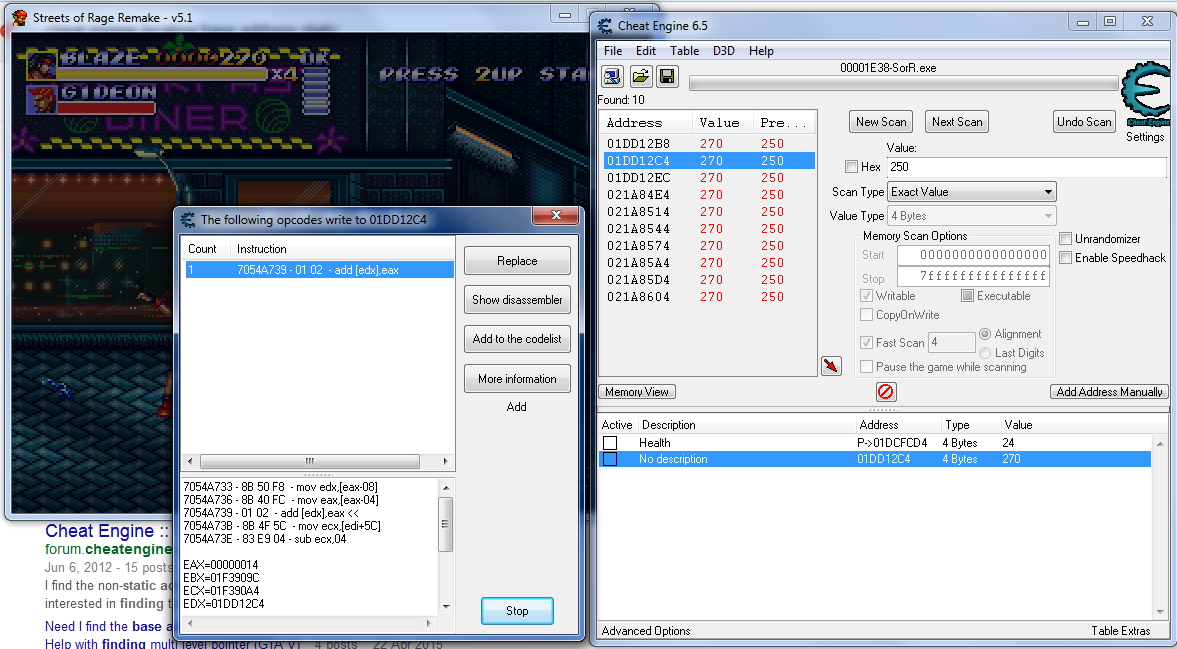Click the scan Value input field

click(x=1026, y=167)
